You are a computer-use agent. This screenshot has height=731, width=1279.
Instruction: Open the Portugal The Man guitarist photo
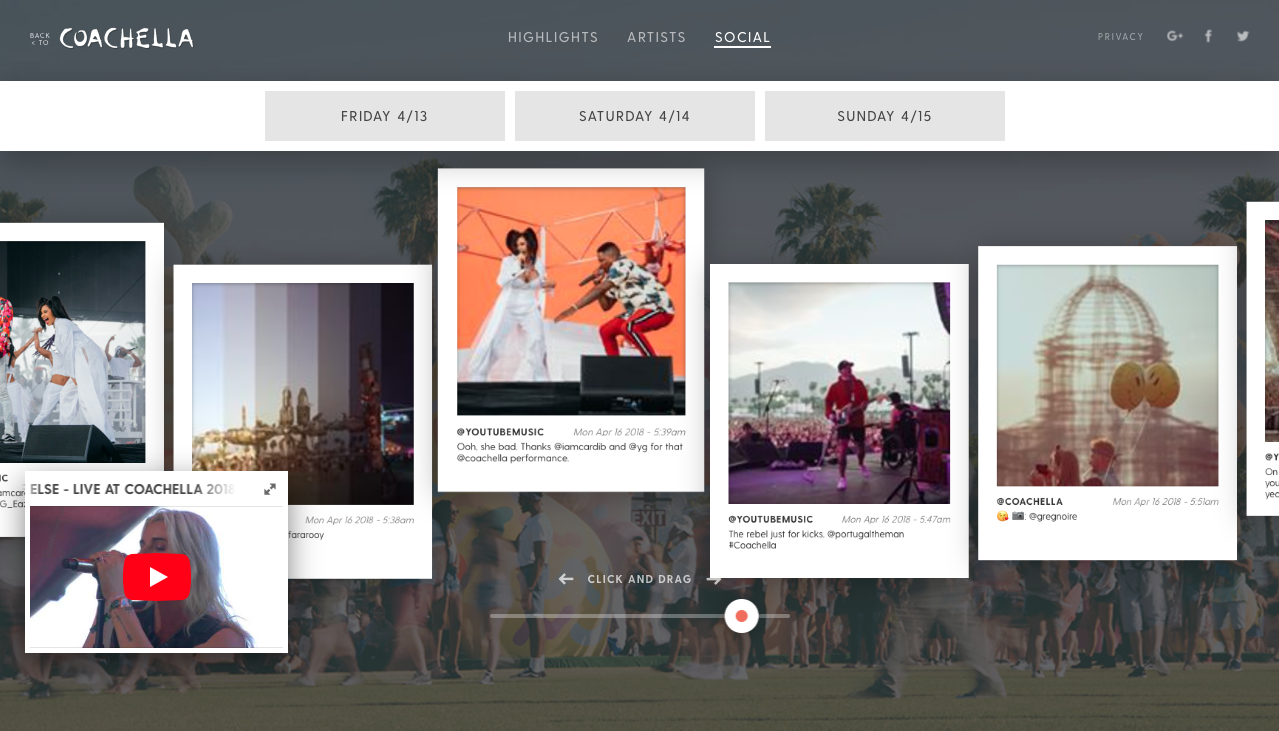pos(839,393)
